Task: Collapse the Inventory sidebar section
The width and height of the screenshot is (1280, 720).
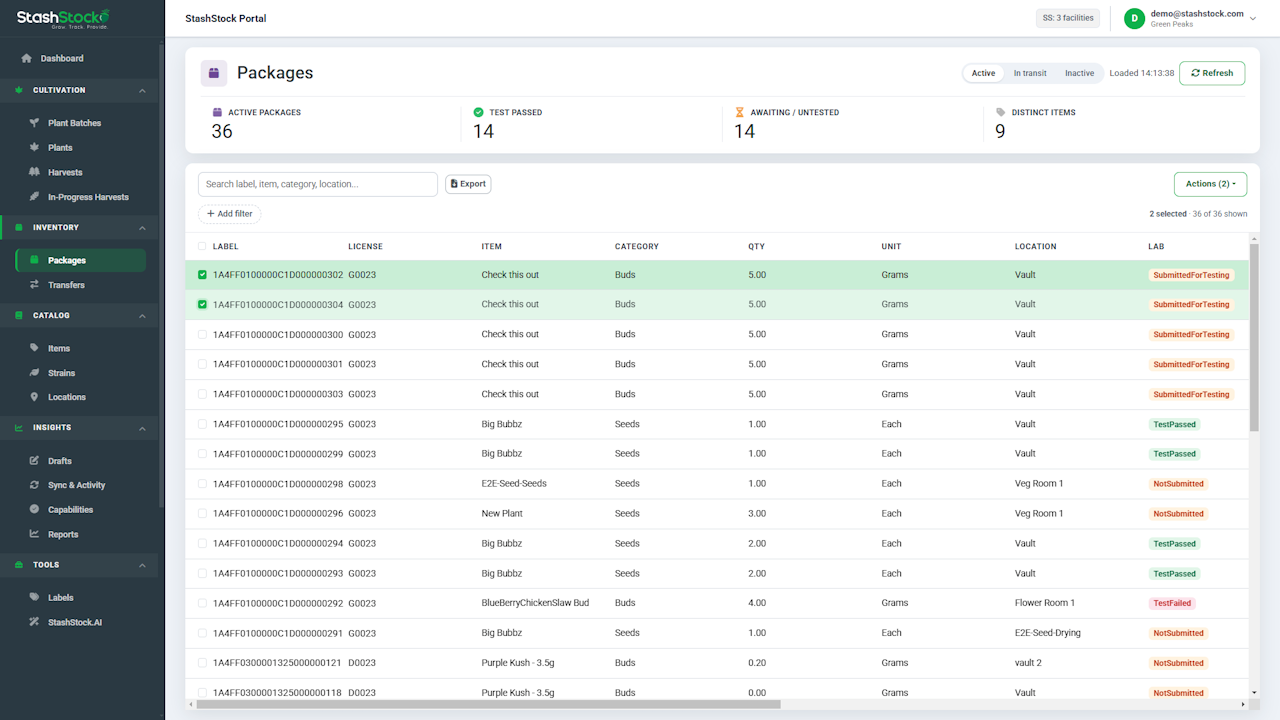Action: [x=142, y=228]
